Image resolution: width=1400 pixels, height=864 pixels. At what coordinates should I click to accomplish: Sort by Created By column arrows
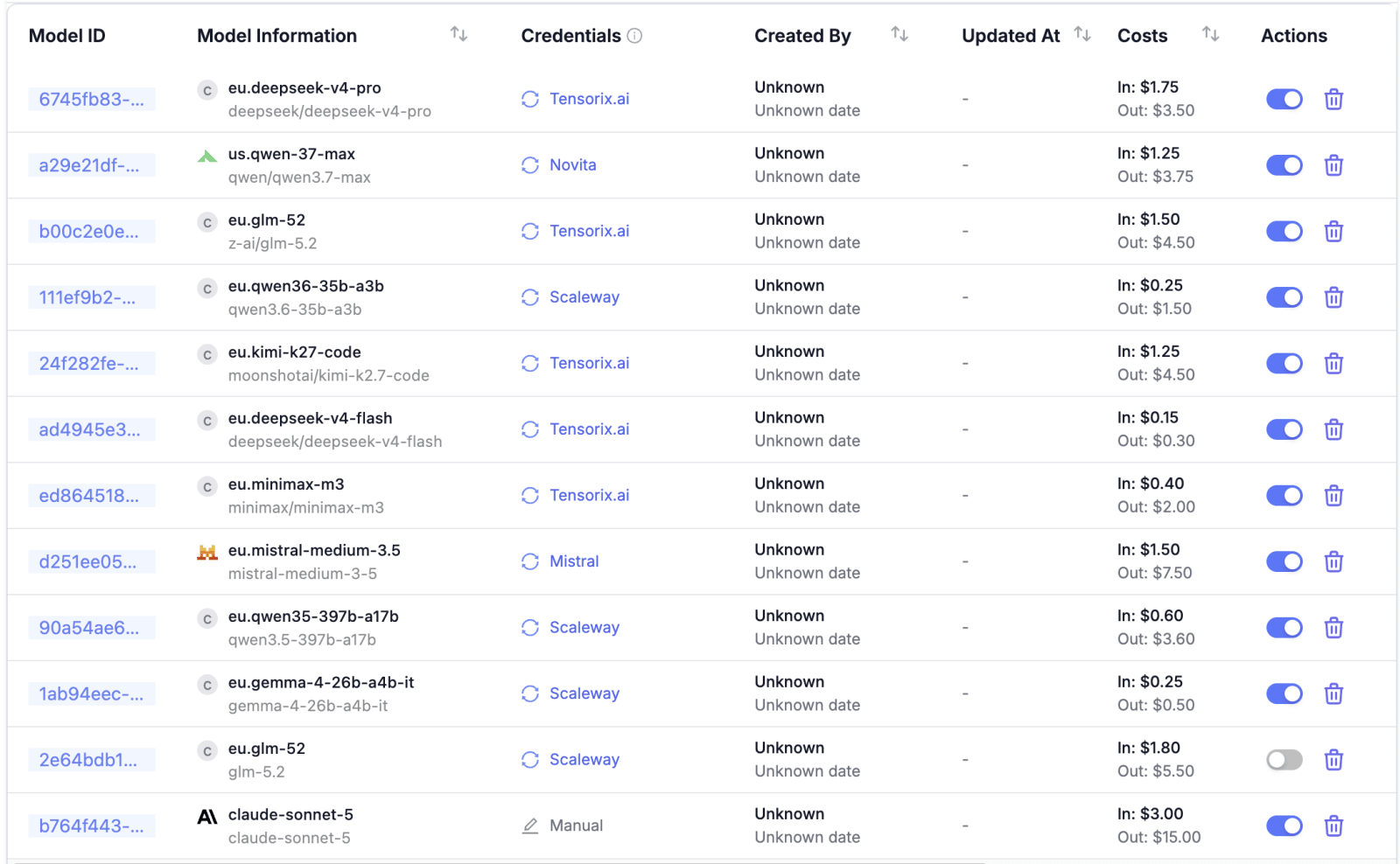899,34
